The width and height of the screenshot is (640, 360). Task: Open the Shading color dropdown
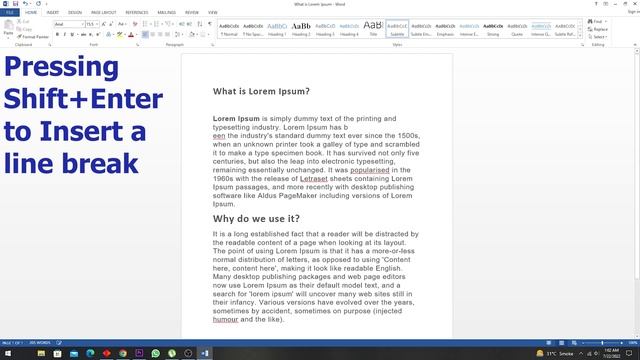click(193, 35)
